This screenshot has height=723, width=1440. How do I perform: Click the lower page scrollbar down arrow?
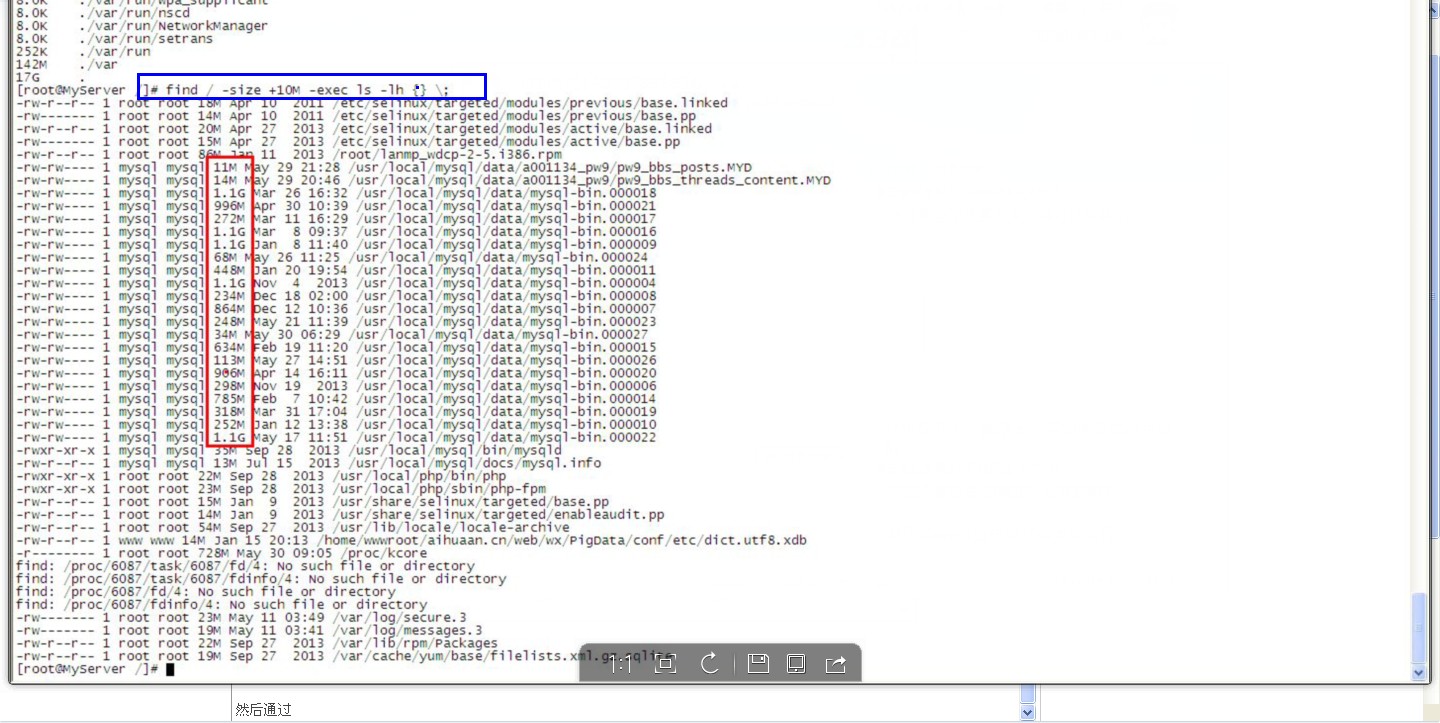click(x=1027, y=712)
